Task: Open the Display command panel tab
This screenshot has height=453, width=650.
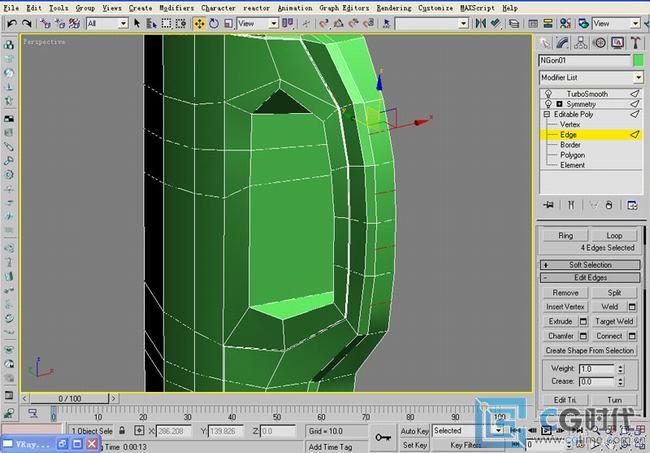Action: point(617,43)
